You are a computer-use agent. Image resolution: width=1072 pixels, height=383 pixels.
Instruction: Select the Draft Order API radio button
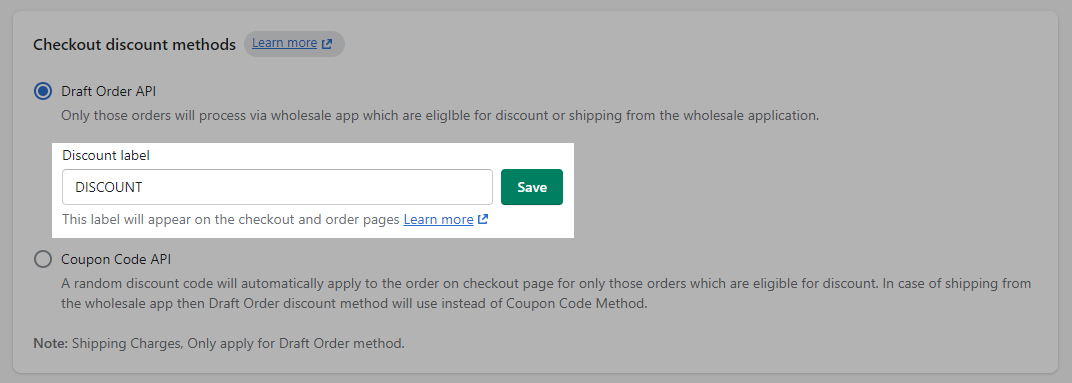43,91
